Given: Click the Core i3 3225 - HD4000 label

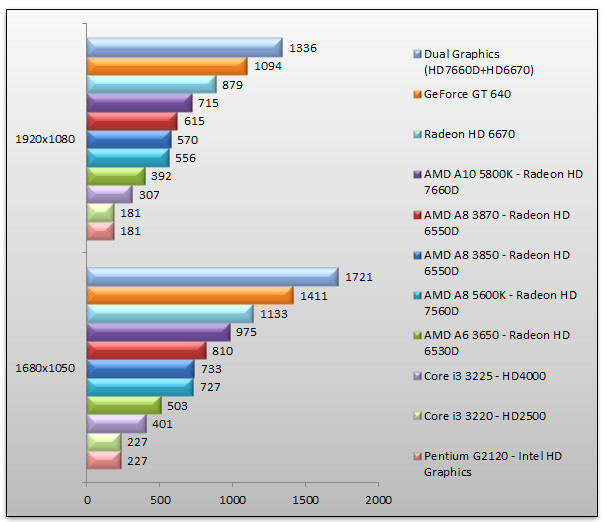Looking at the screenshot, I should click(485, 376).
